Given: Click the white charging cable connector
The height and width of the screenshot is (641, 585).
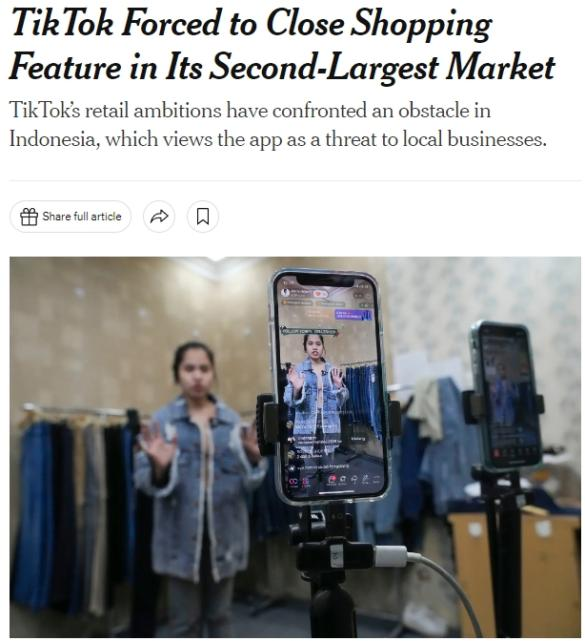Looking at the screenshot, I should [392, 556].
